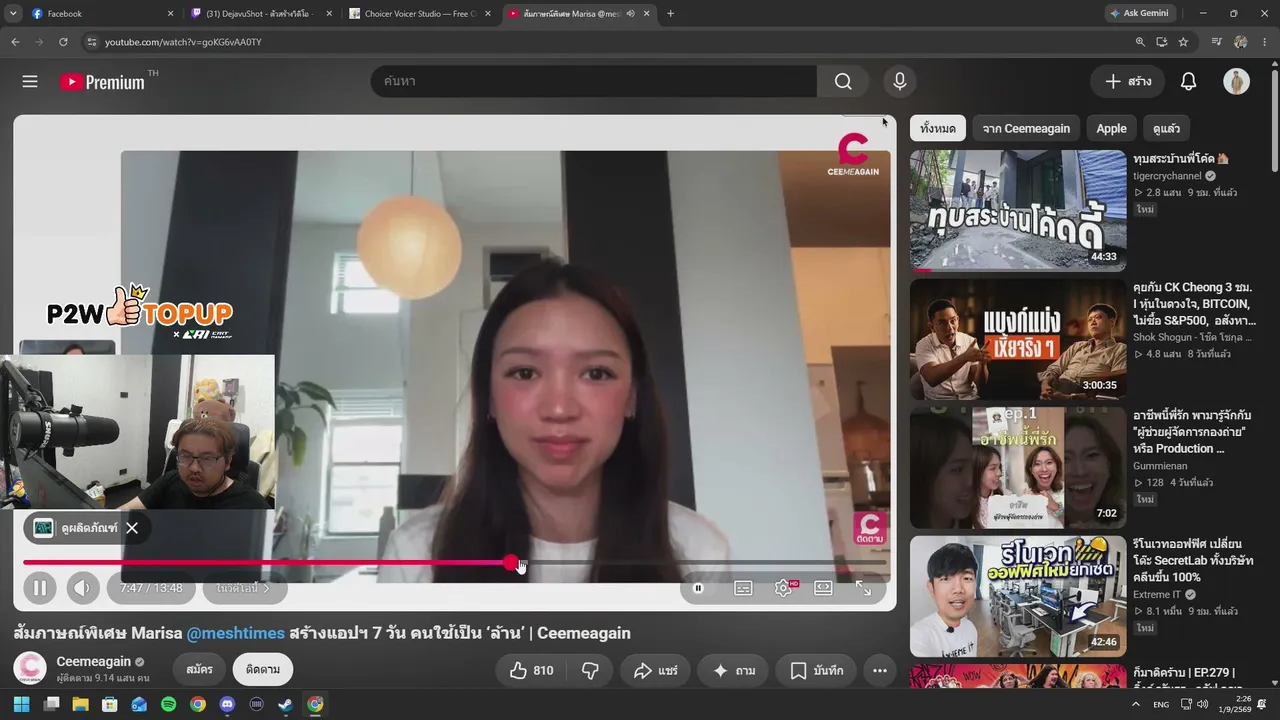Open the สร้าง create menu
The height and width of the screenshot is (720, 1280).
point(1127,82)
